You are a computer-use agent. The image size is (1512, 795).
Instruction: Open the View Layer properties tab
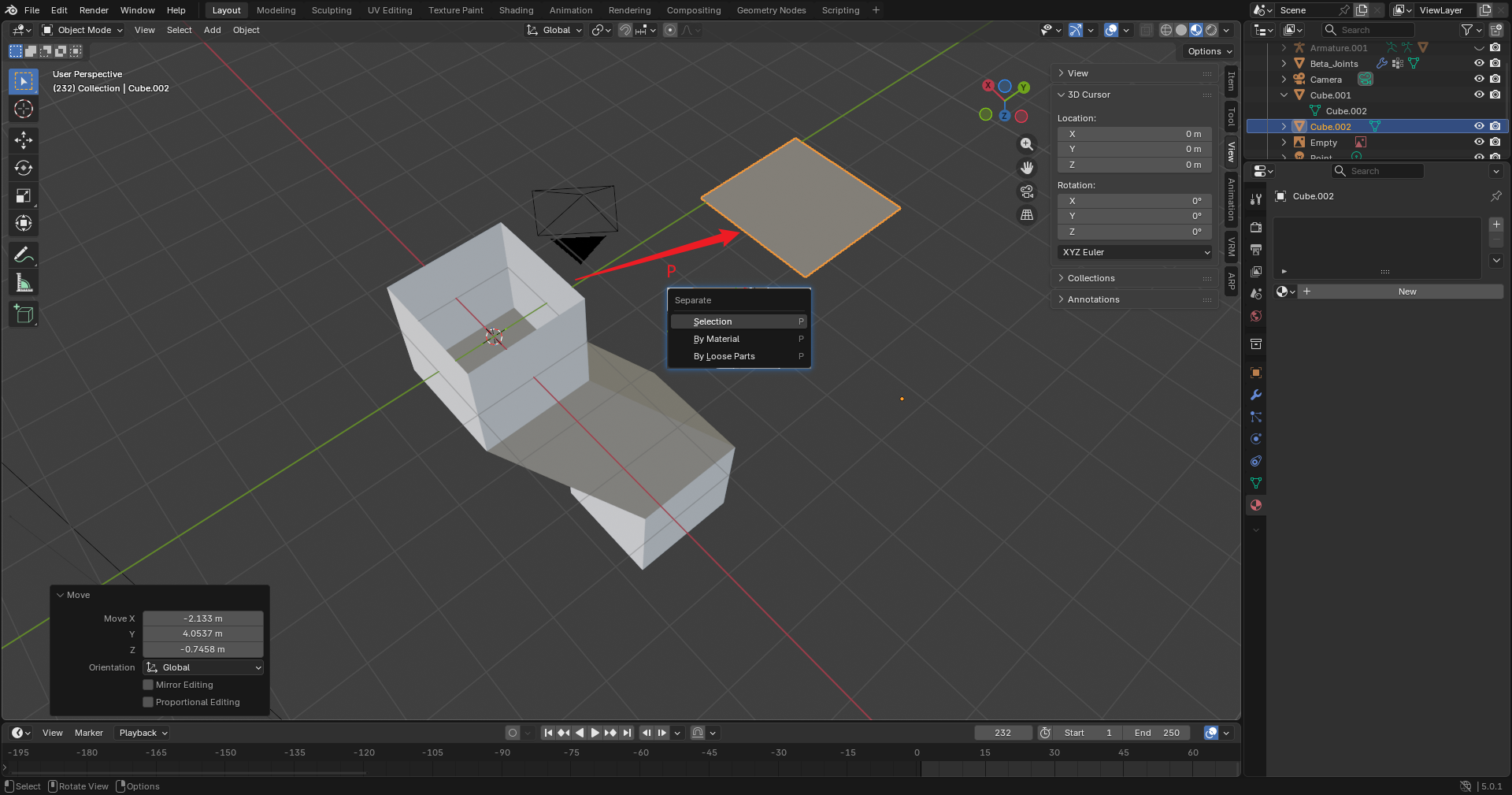(1256, 272)
